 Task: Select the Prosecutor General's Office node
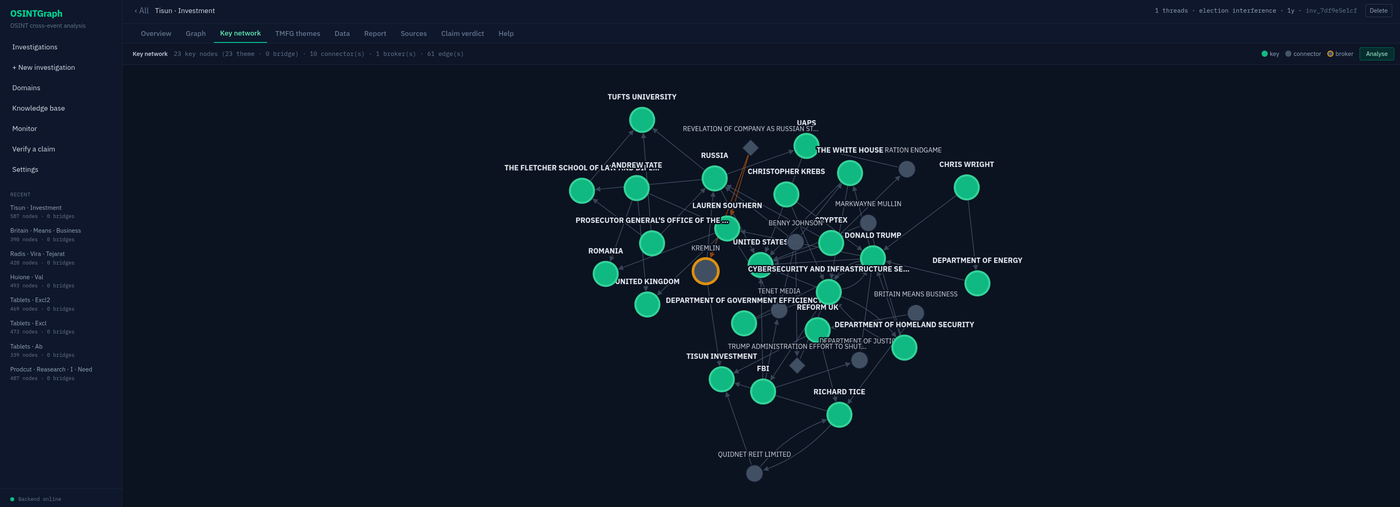point(651,243)
